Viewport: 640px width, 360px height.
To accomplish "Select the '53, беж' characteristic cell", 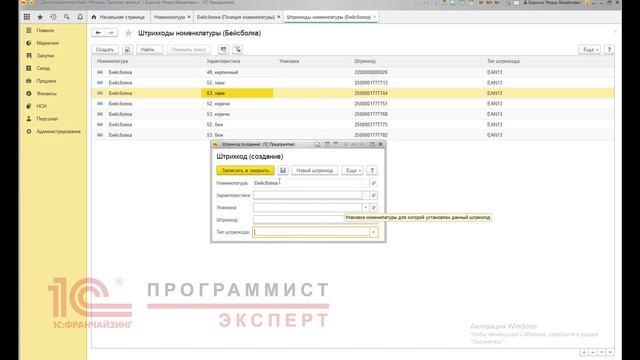I will 238,135.
